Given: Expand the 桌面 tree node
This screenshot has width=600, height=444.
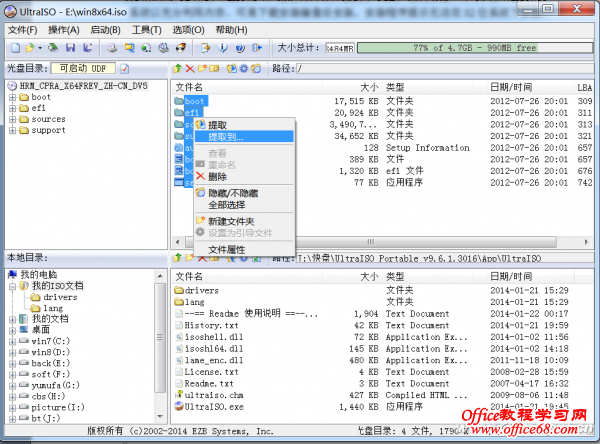Looking at the screenshot, I should tap(13, 330).
